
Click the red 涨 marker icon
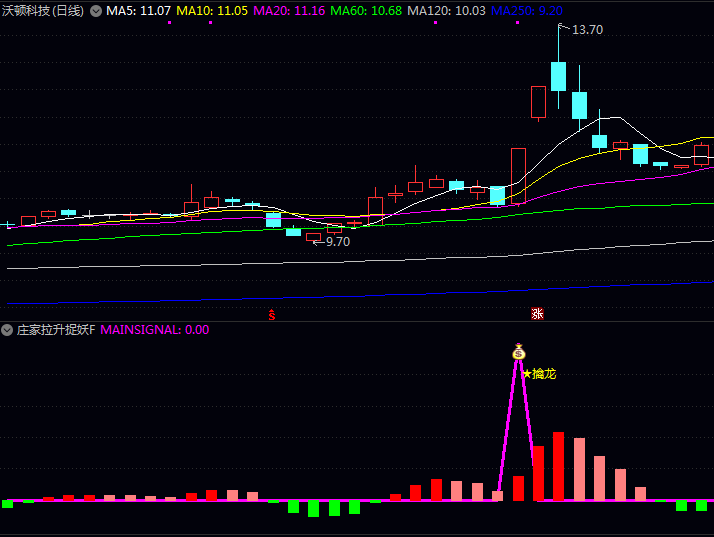pyautogui.click(x=537, y=314)
